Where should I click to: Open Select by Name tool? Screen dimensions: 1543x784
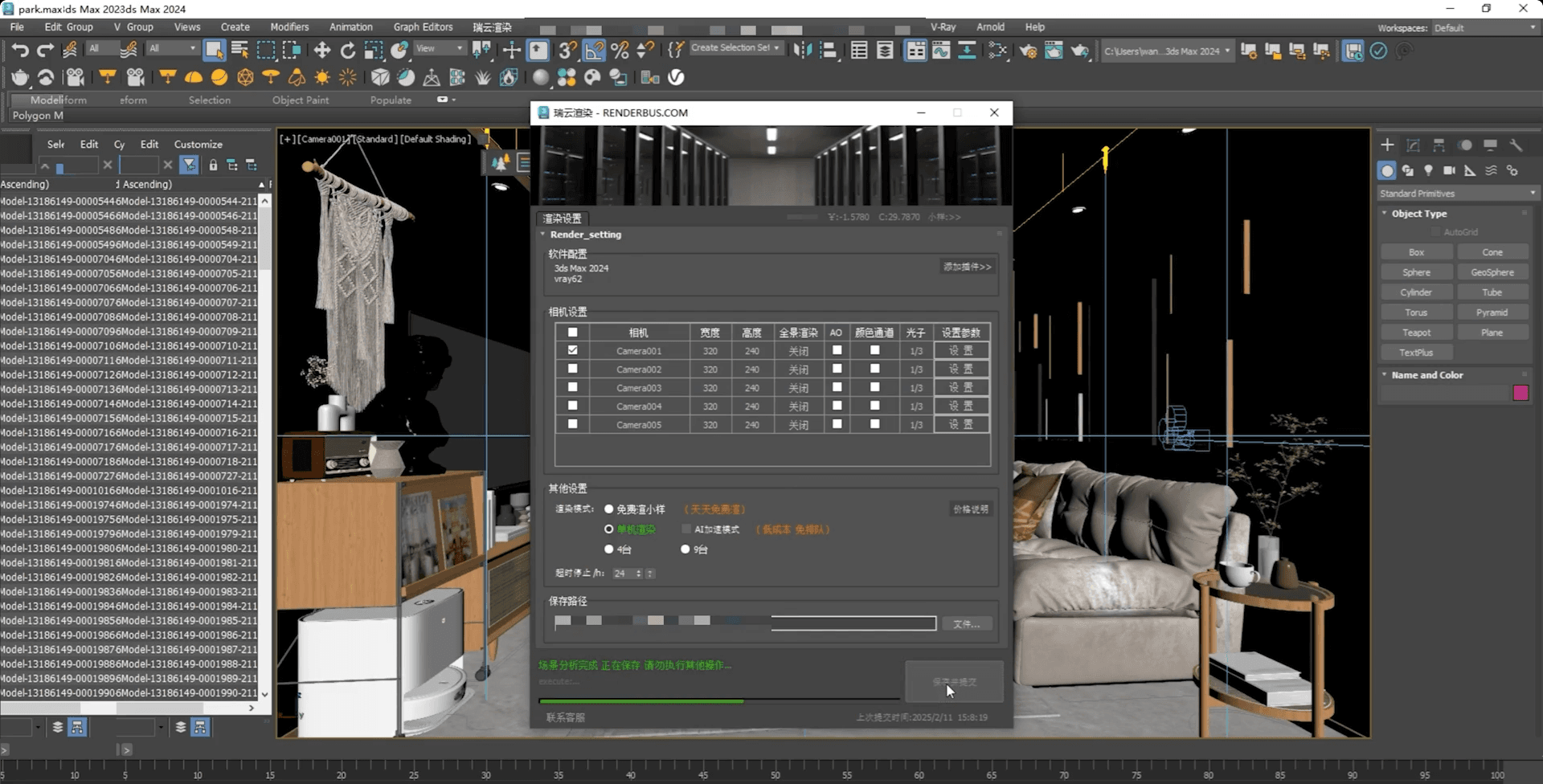tap(239, 51)
